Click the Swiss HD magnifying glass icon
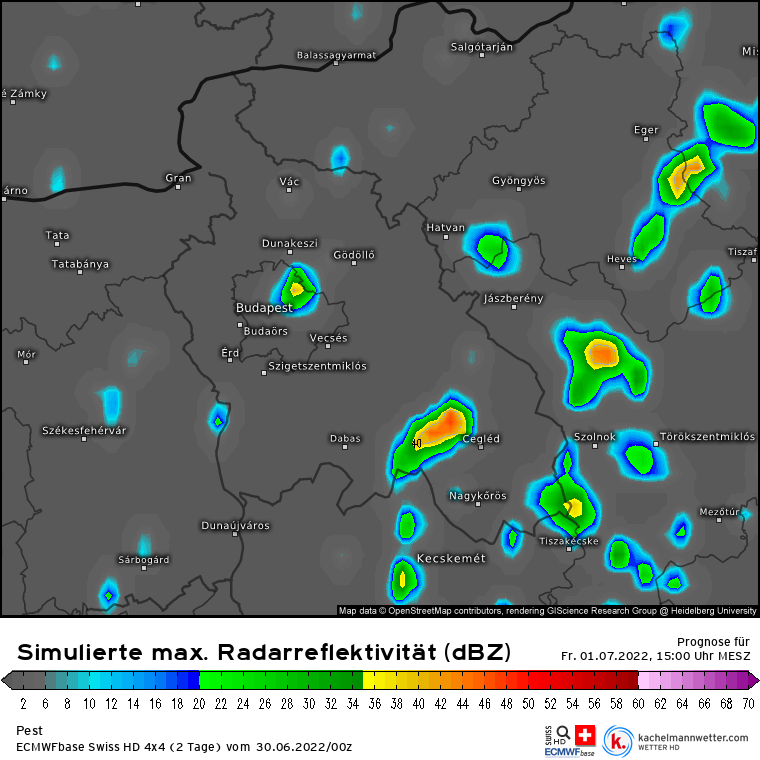This screenshot has width=760, height=760. pyautogui.click(x=563, y=733)
